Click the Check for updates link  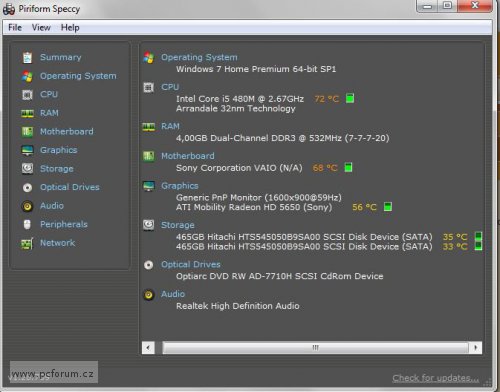435,378
